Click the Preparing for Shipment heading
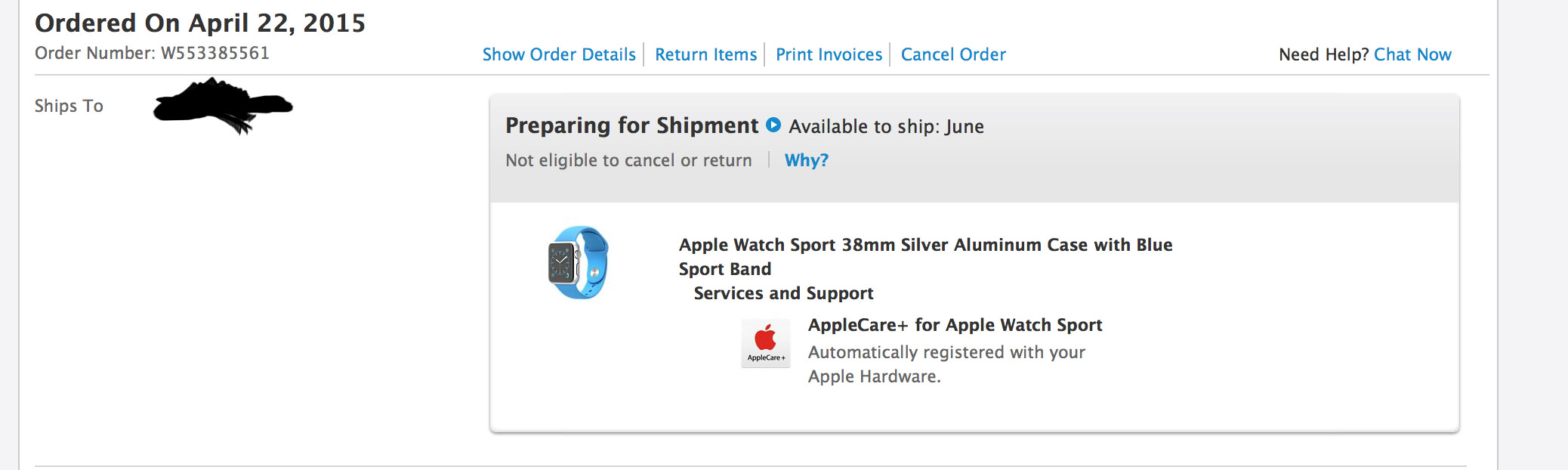The image size is (1568, 470). click(x=631, y=125)
